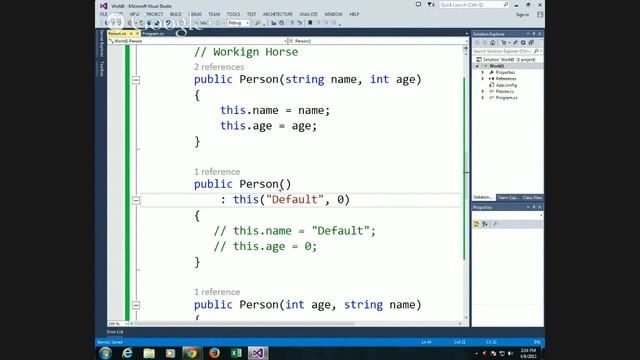Open the TOOLS menu
The height and width of the screenshot is (360, 640).
233,14
